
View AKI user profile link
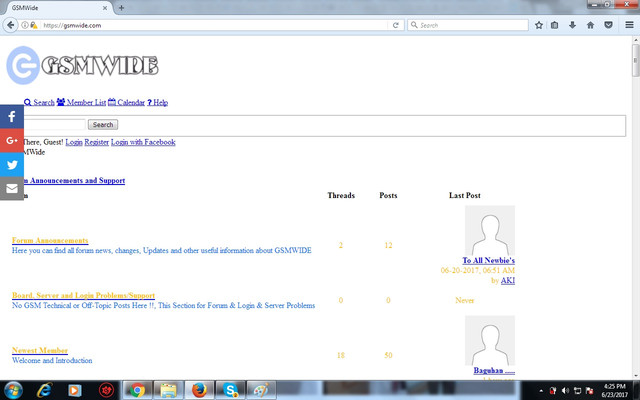tap(508, 280)
